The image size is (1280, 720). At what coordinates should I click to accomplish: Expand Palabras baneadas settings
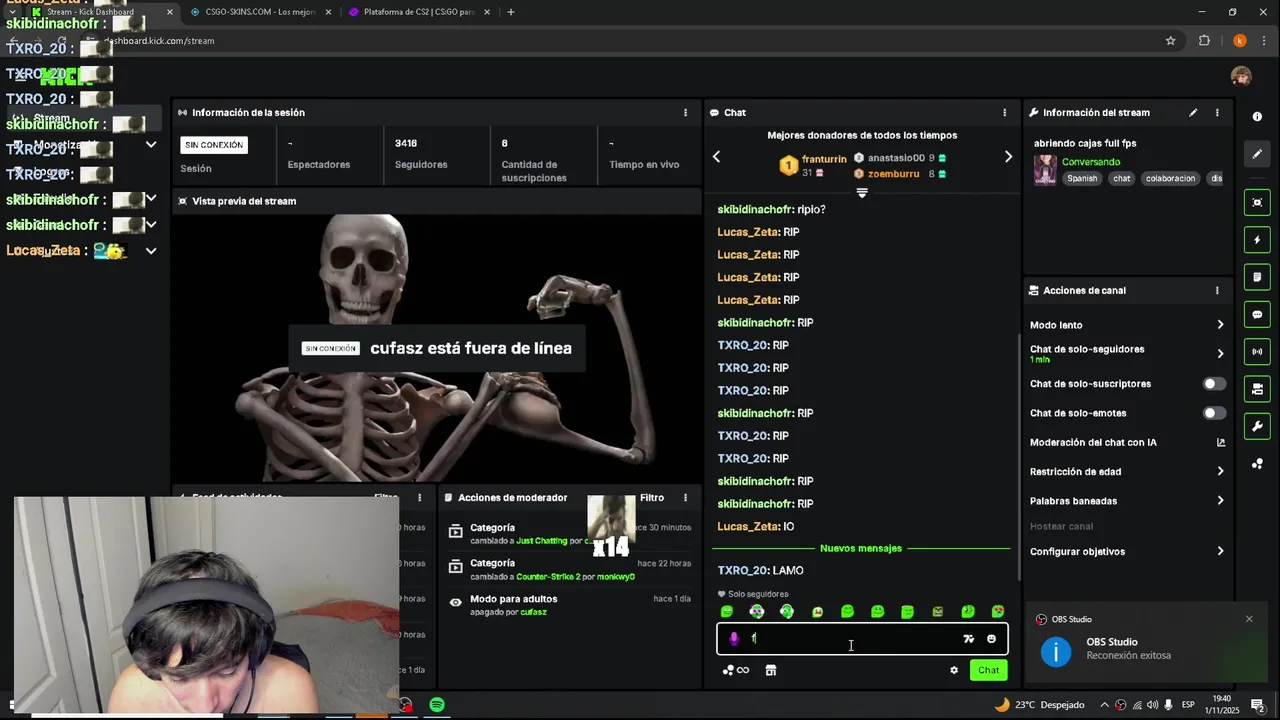coord(1220,501)
